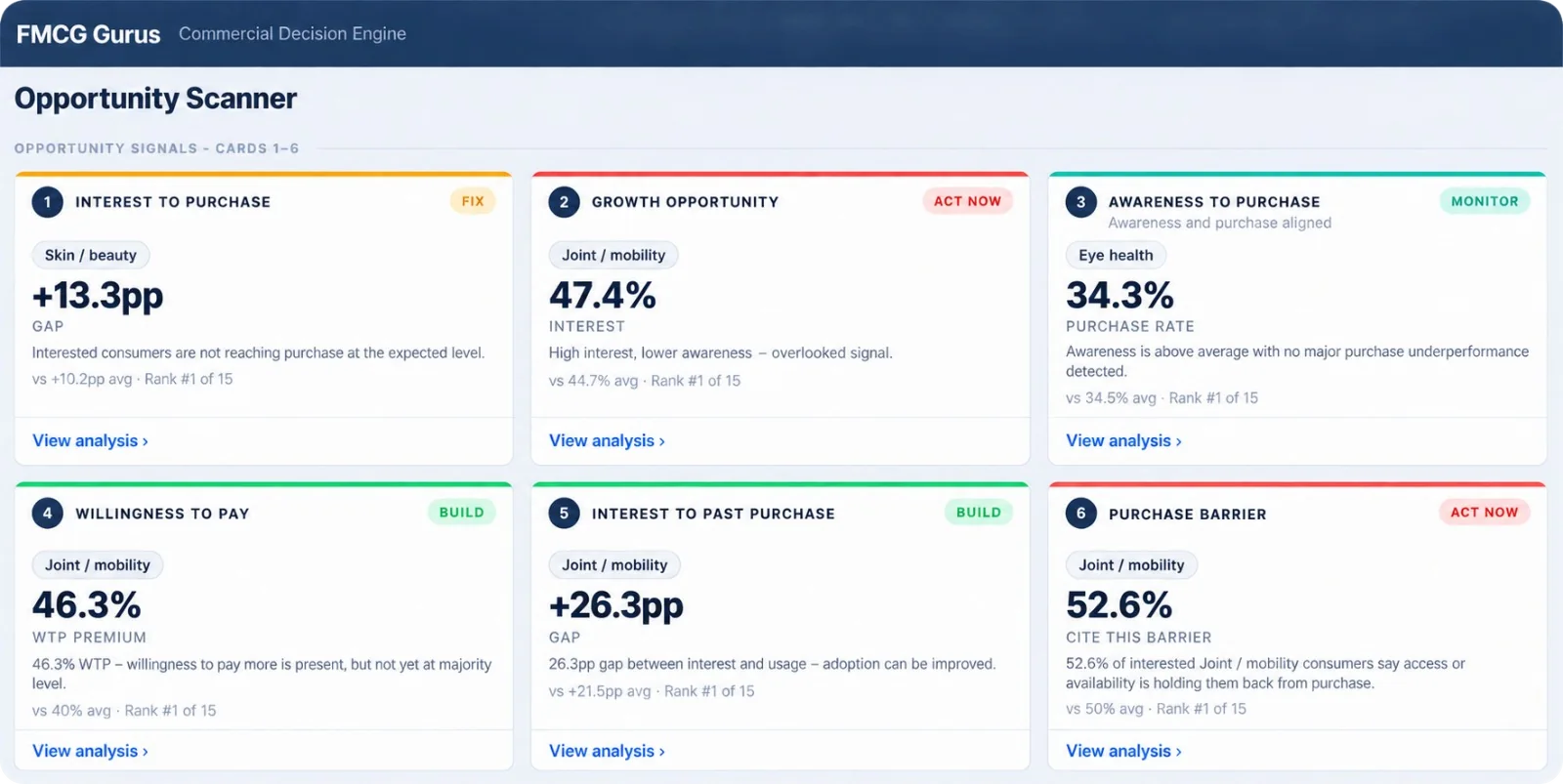Select Joint / mobility chip on Purchase Barrier card

[x=1131, y=565]
